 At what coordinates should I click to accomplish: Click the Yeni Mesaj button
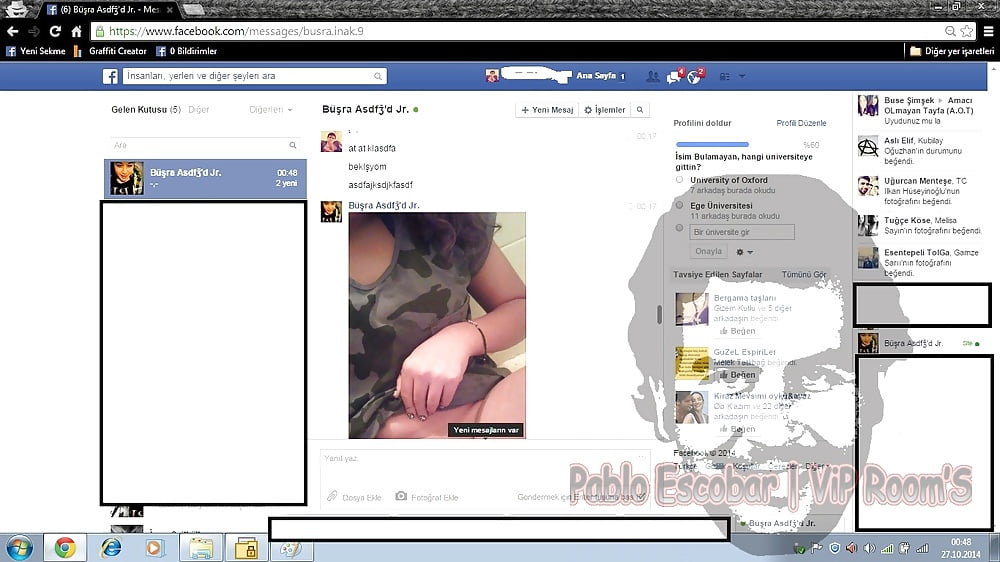tap(546, 110)
